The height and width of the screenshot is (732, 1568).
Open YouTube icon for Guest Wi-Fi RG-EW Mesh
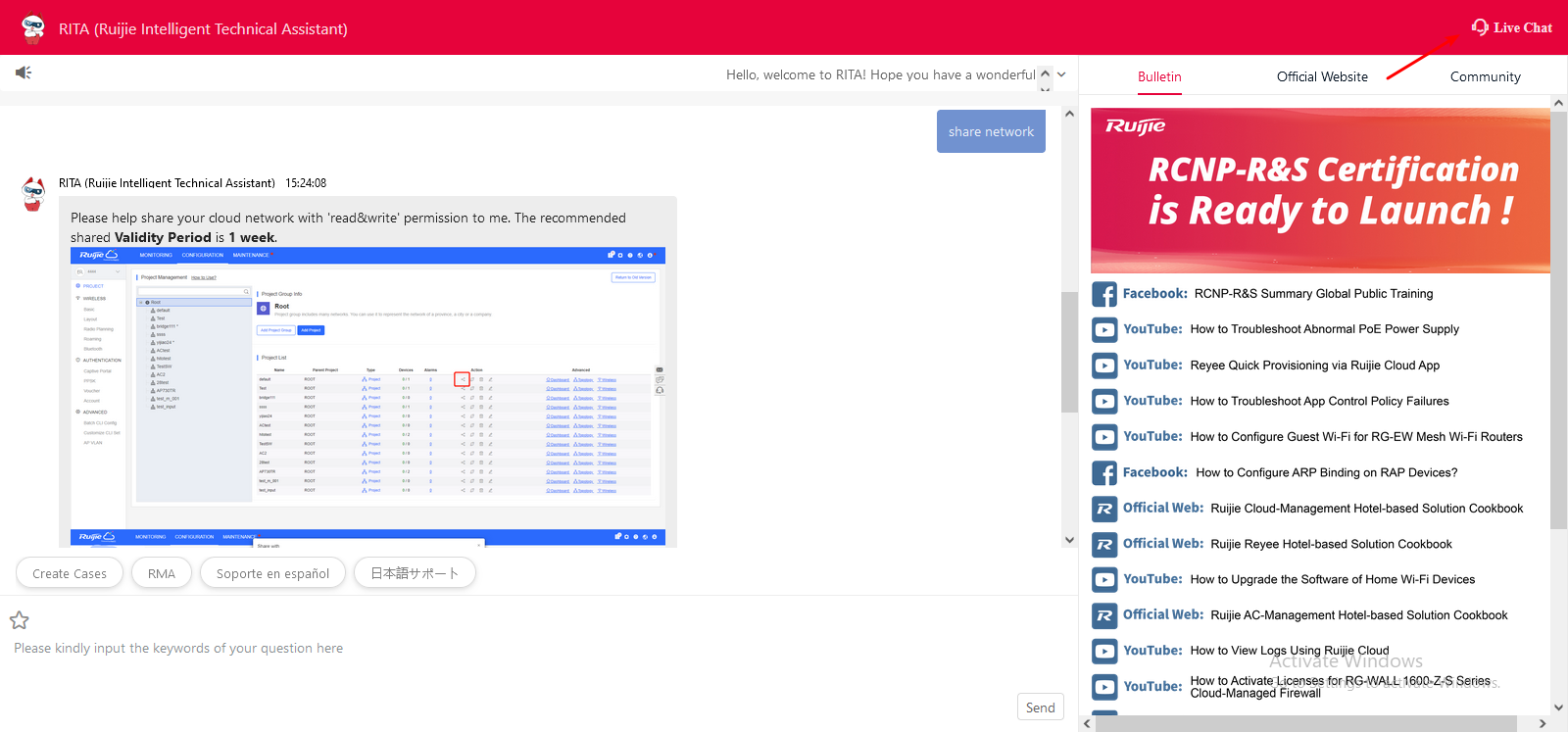click(x=1104, y=437)
